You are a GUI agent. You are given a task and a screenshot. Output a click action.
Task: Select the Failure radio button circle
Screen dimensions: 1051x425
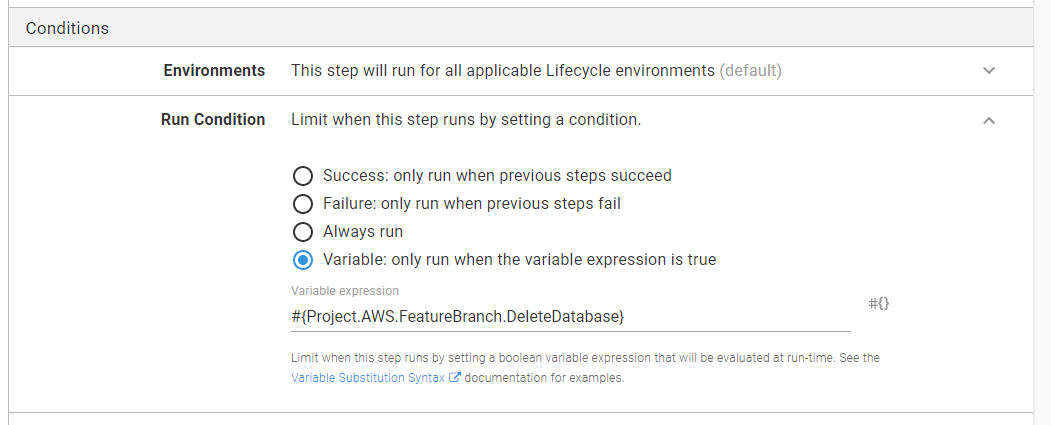303,204
